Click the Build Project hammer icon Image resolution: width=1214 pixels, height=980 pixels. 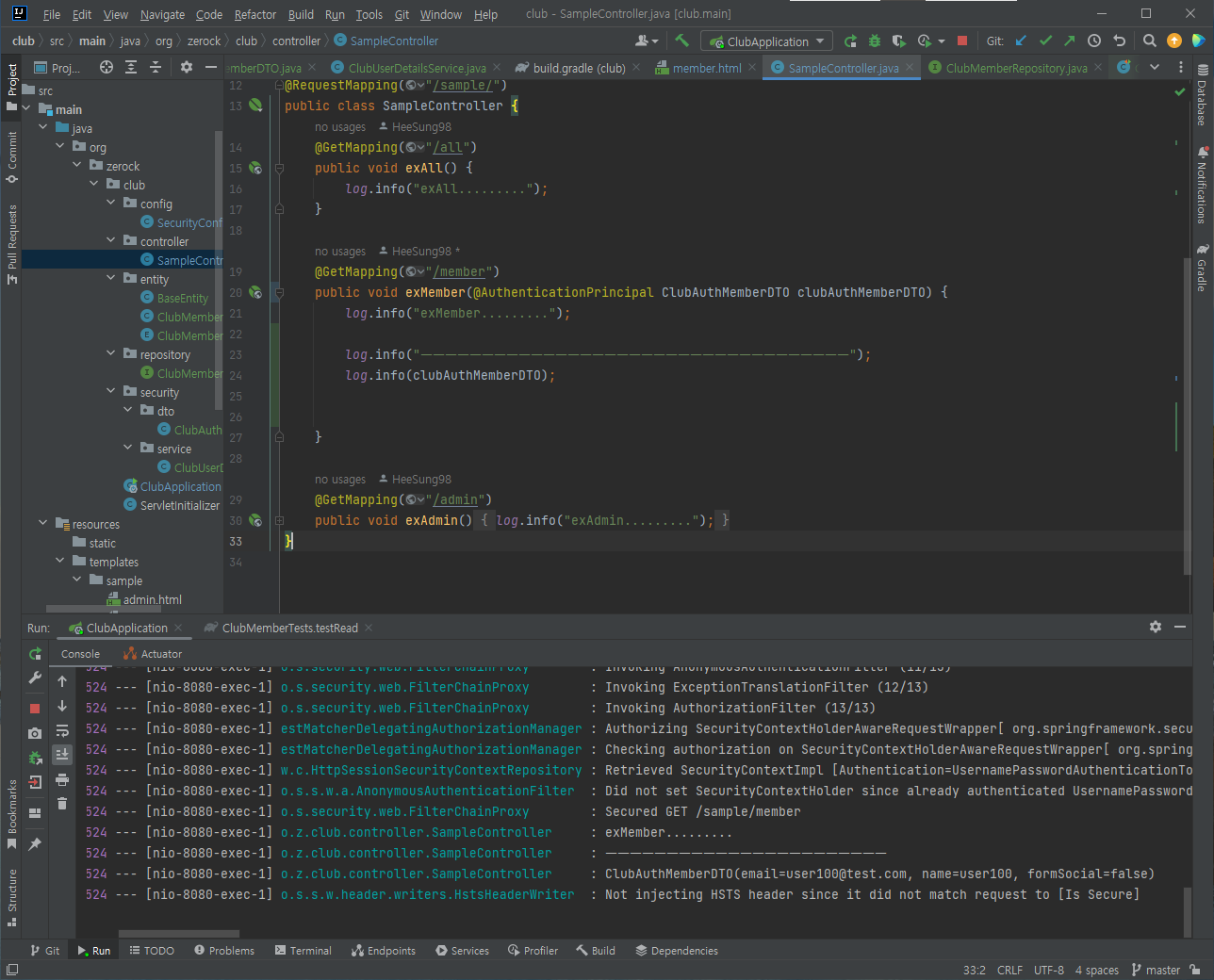[682, 41]
